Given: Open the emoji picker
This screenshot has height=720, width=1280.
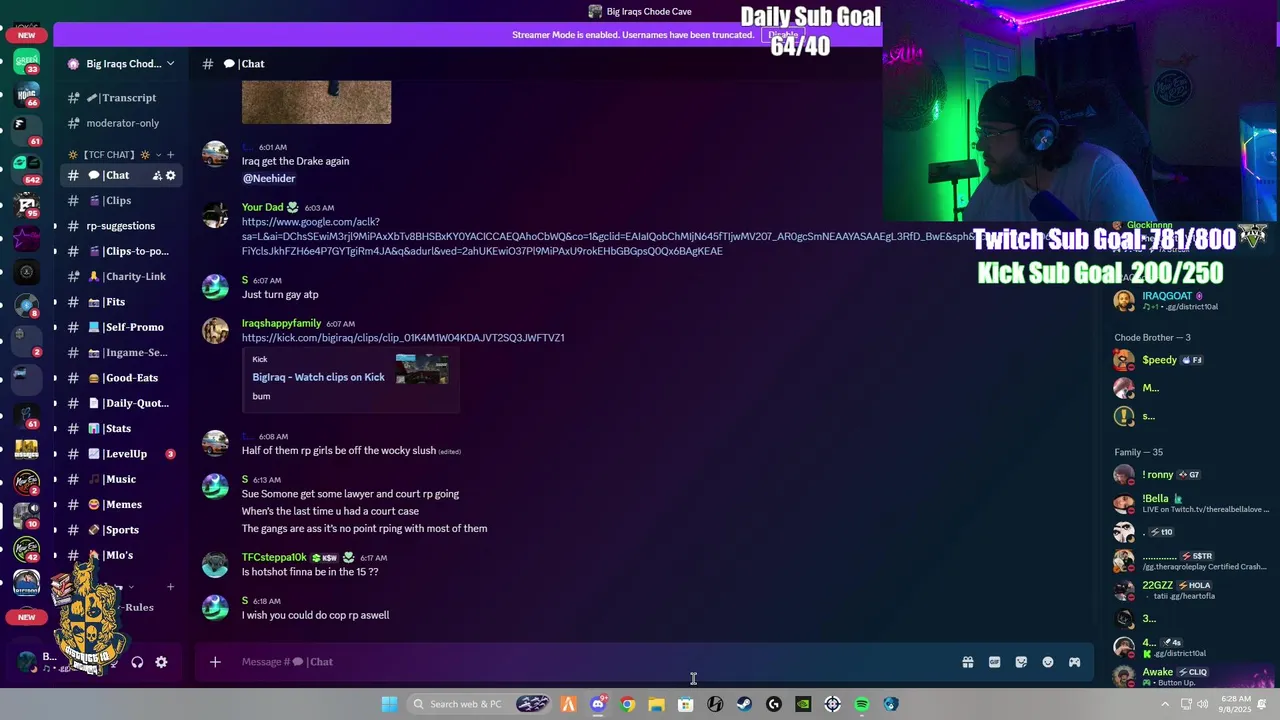Looking at the screenshot, I should tap(1048, 662).
